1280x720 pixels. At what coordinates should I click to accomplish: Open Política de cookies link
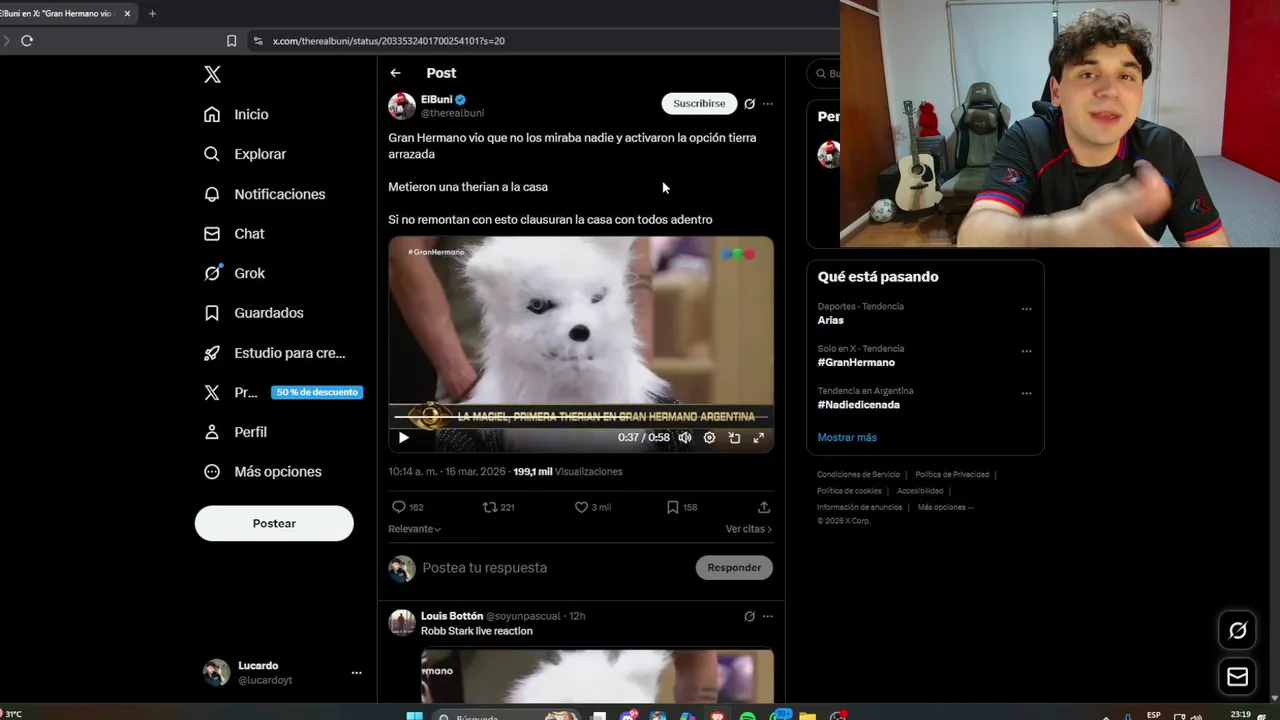point(849,491)
